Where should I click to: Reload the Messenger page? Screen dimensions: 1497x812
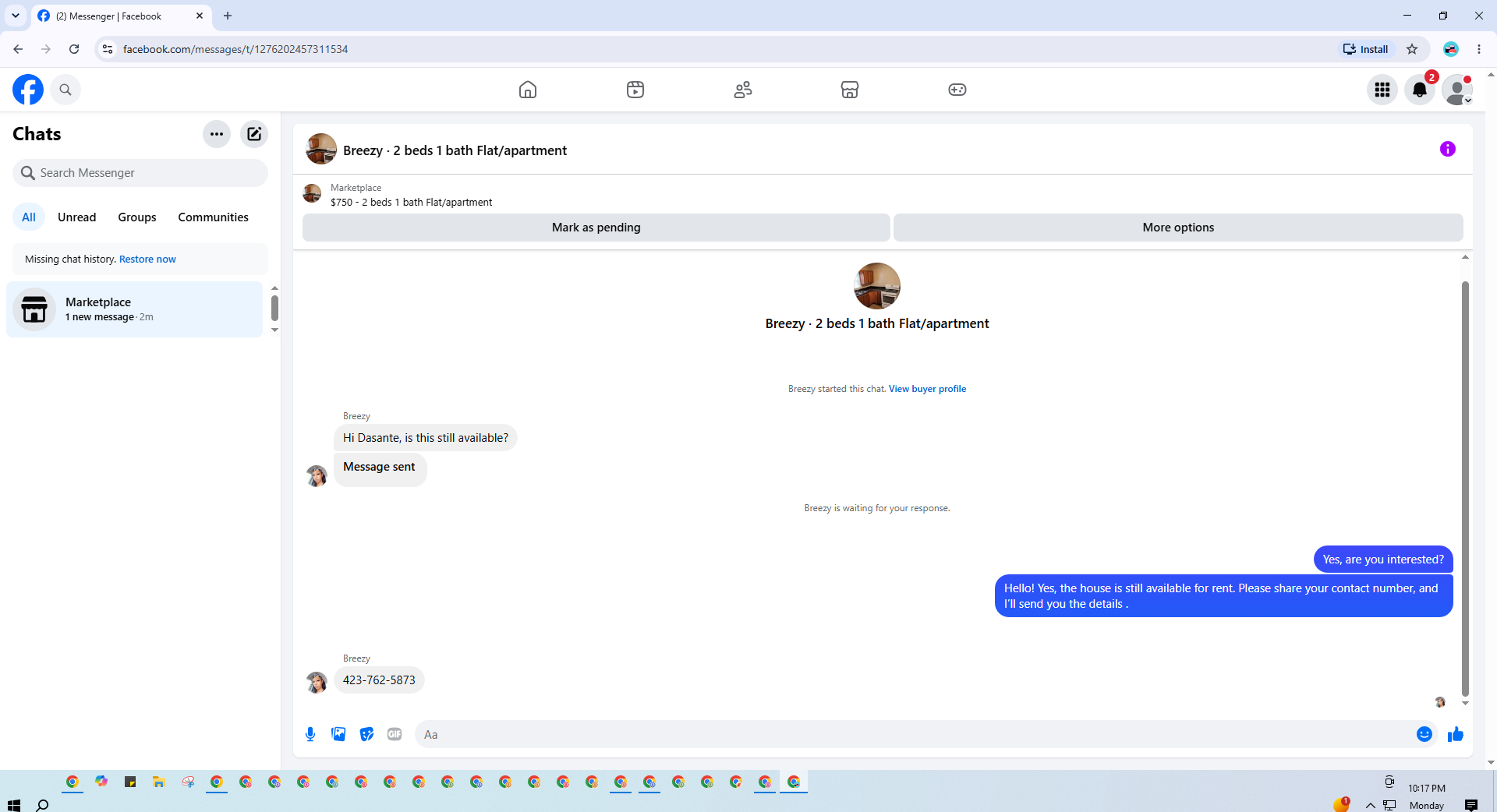tap(74, 49)
